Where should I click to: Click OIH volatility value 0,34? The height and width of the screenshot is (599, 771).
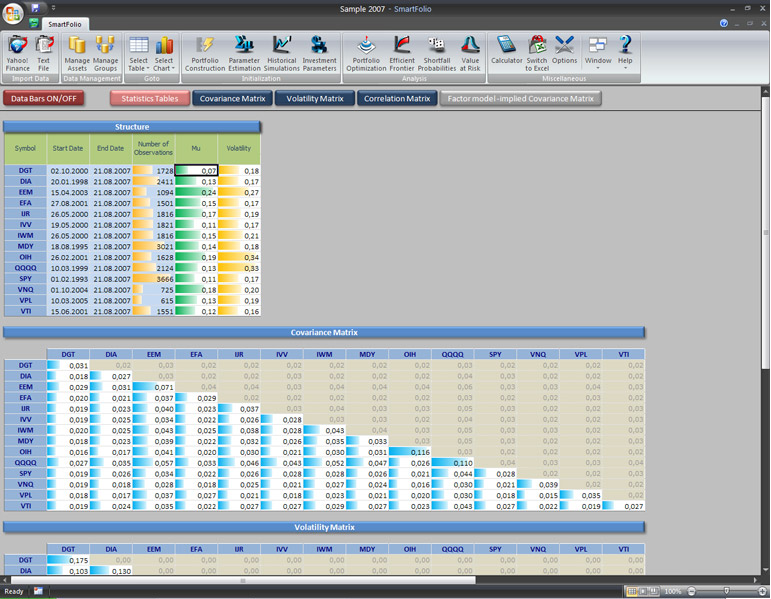(239, 257)
